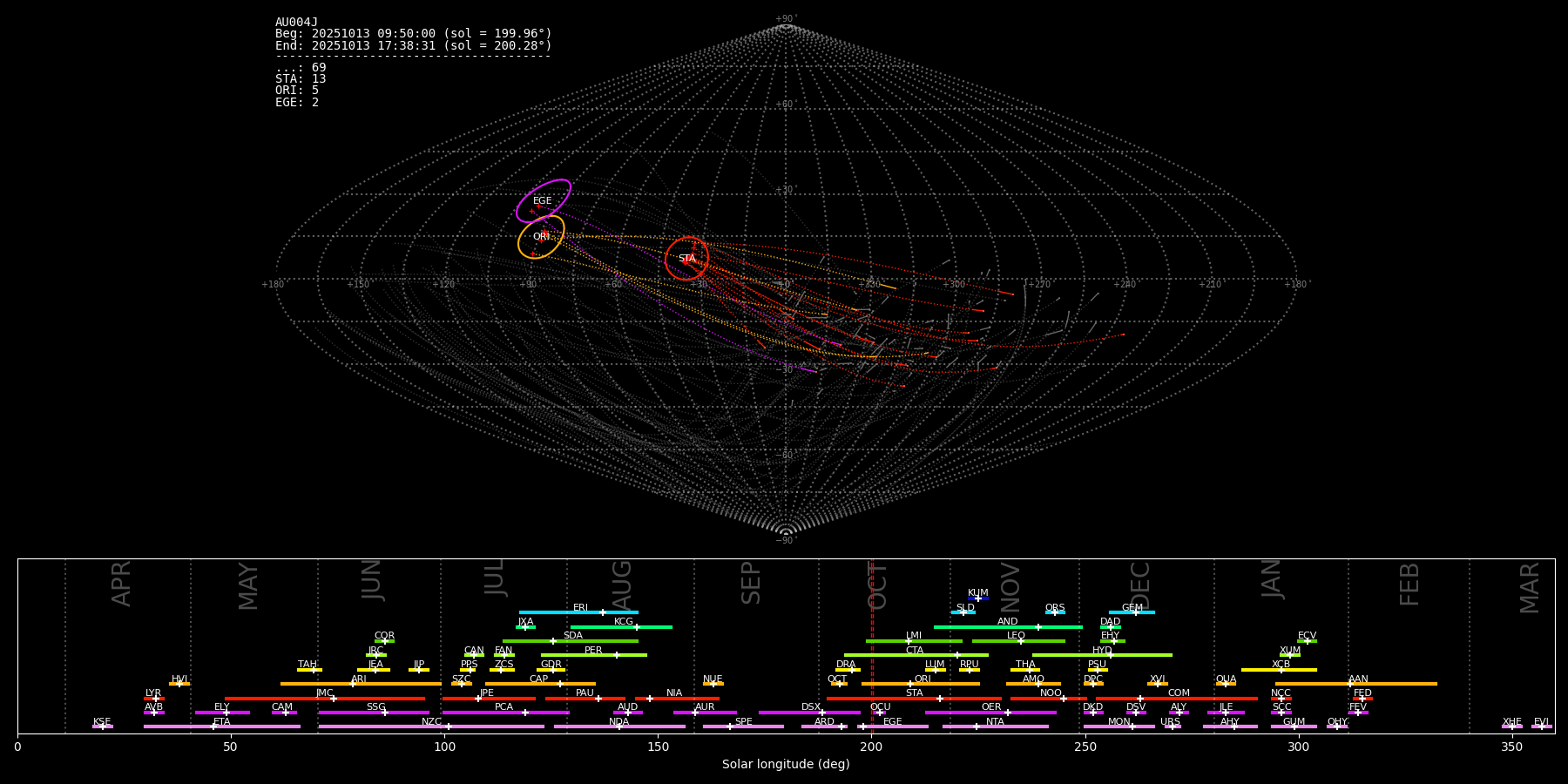Click the COM shower label

(x=1179, y=693)
